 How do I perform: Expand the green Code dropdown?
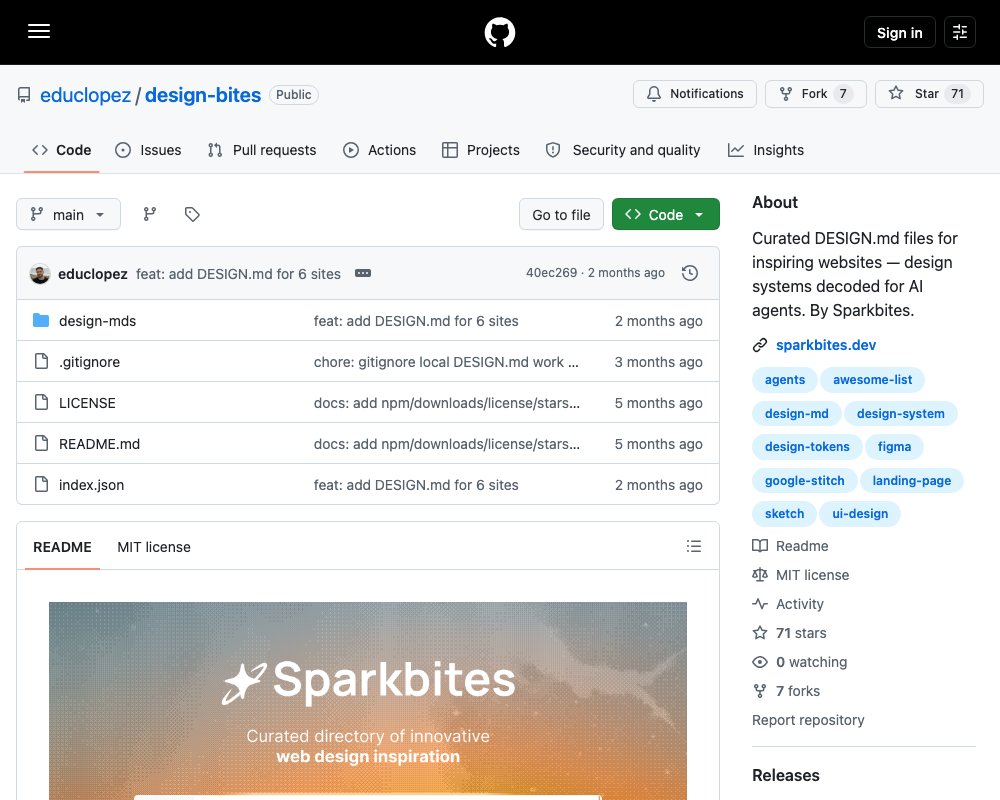point(666,214)
